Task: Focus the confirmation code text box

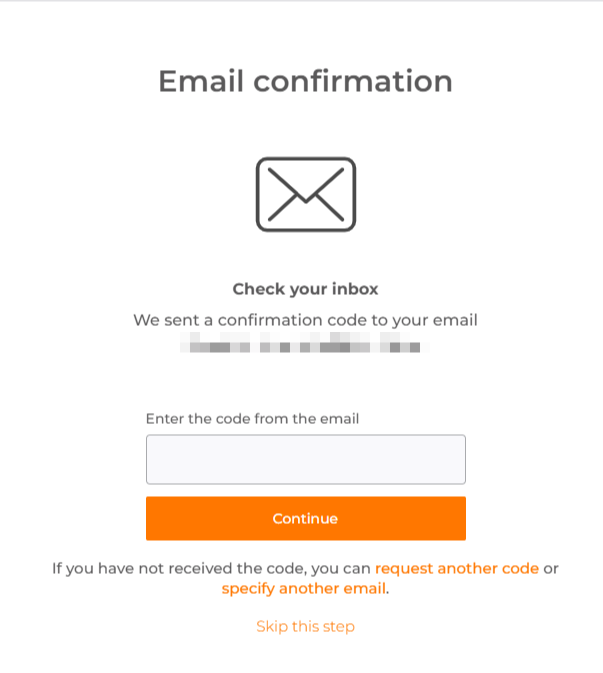Action: [305, 459]
